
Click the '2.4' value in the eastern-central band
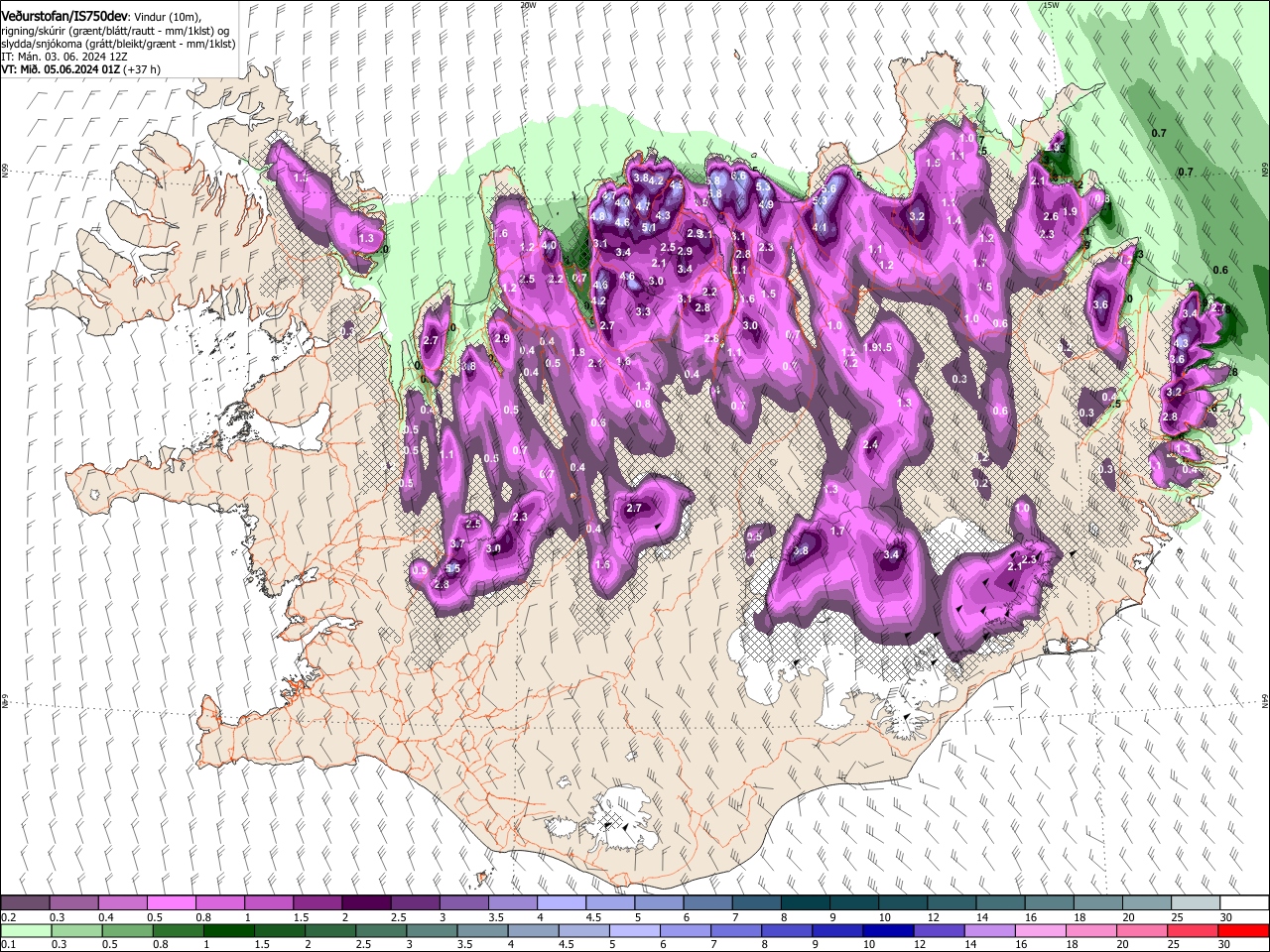(871, 445)
